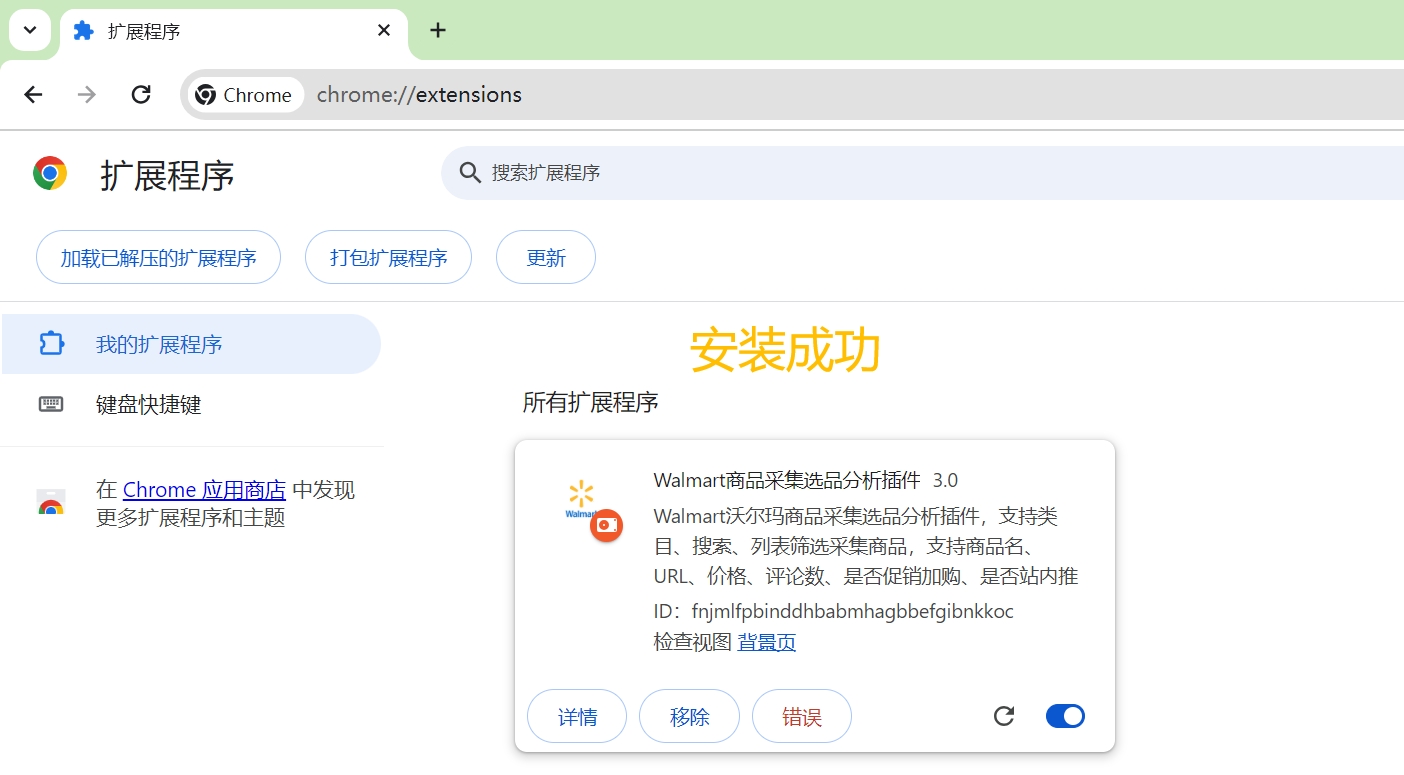Click the extension ID text fnjmlfpbinddhbabmhagbbefgibnkkoc
Image resolution: width=1404 pixels, height=775 pixels.
pos(853,611)
